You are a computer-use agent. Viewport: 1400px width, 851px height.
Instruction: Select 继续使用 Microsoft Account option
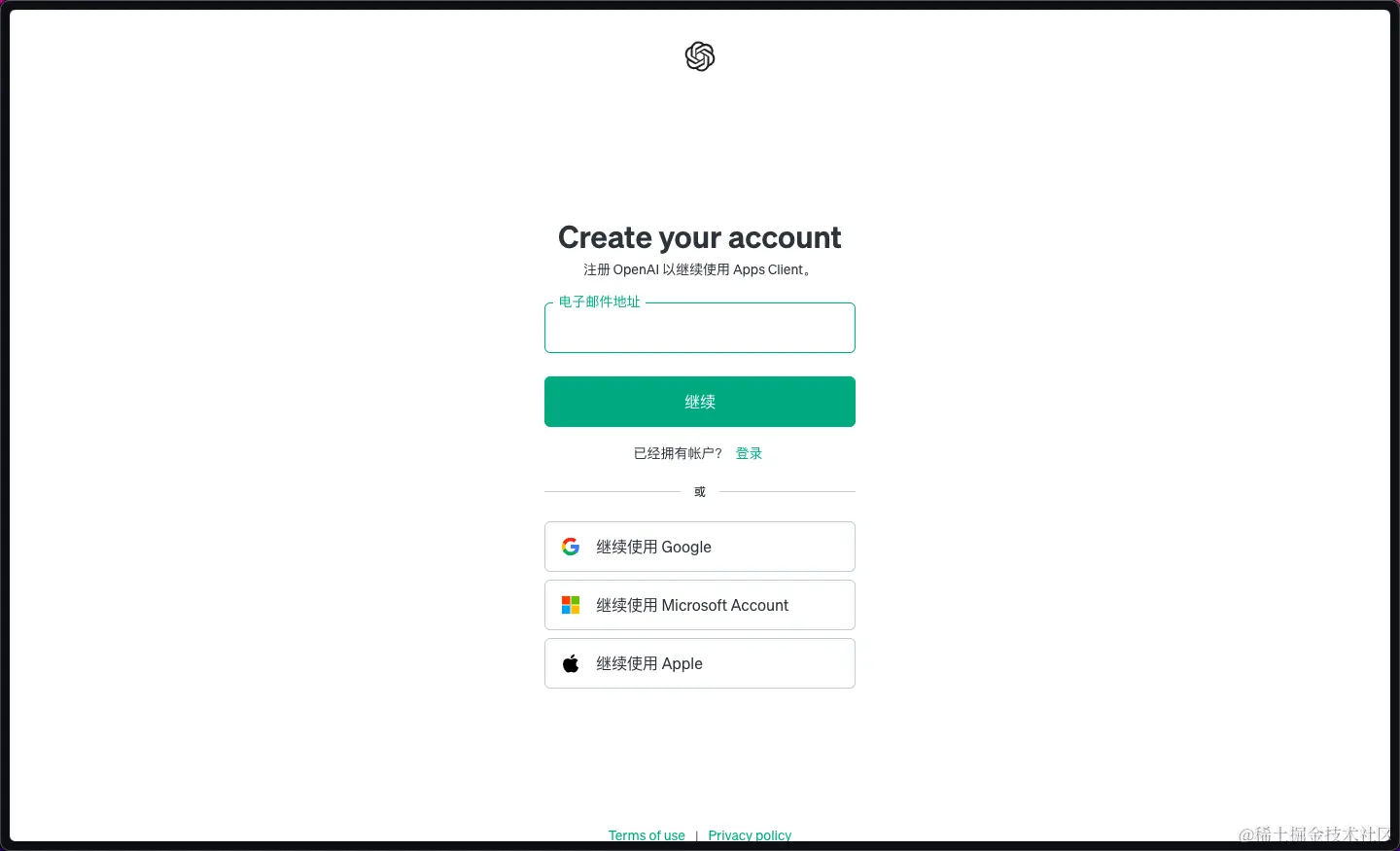click(700, 605)
